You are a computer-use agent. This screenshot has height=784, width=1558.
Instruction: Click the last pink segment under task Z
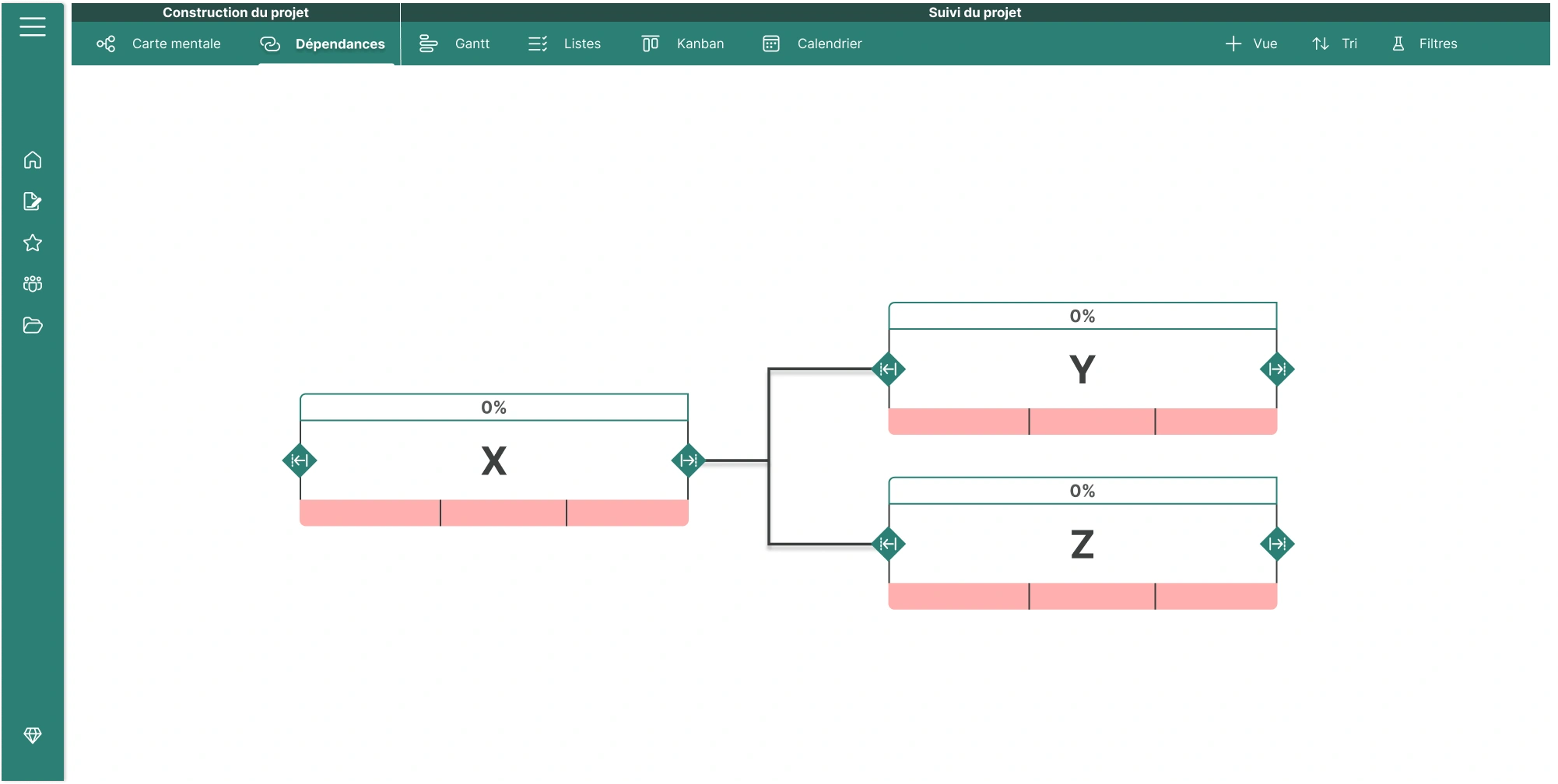[x=1216, y=596]
